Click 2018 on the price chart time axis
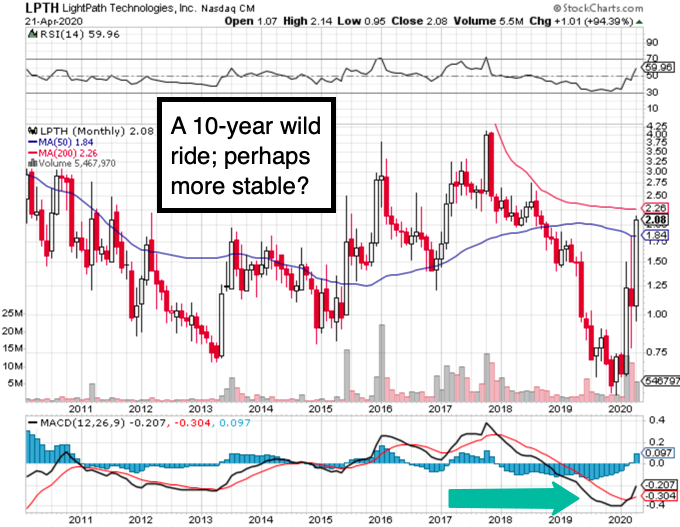Viewport: 680px width, 527px height. click(500, 409)
